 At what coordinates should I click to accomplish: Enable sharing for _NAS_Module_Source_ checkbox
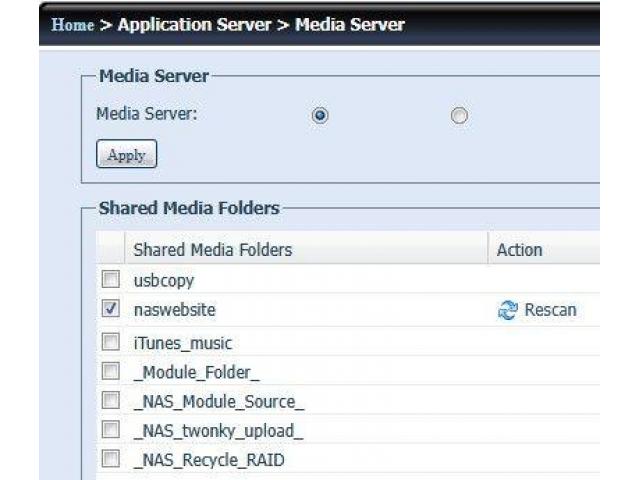point(111,402)
